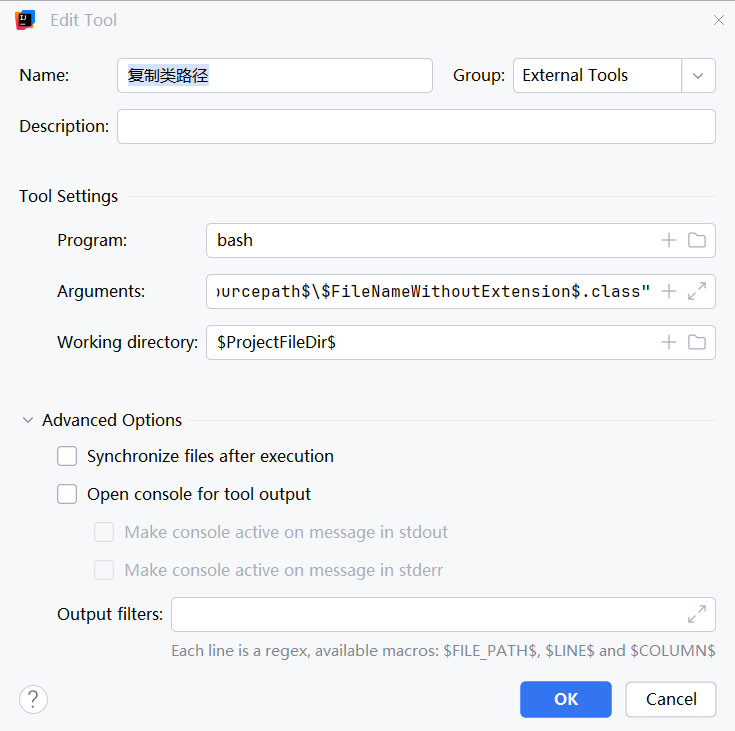Viewport: 735px width, 731px height.
Task: Focus the Description input field
Action: (416, 127)
